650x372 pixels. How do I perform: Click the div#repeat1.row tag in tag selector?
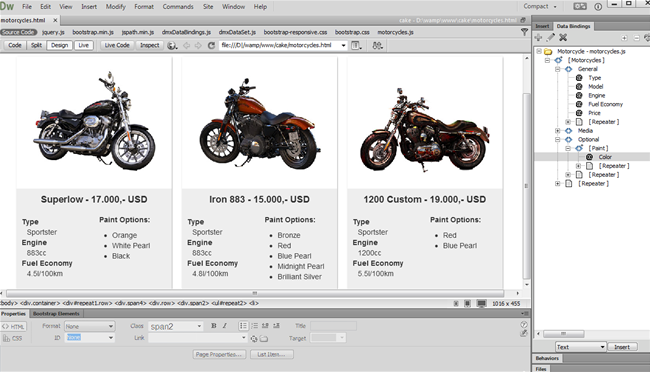pyautogui.click(x=87, y=303)
